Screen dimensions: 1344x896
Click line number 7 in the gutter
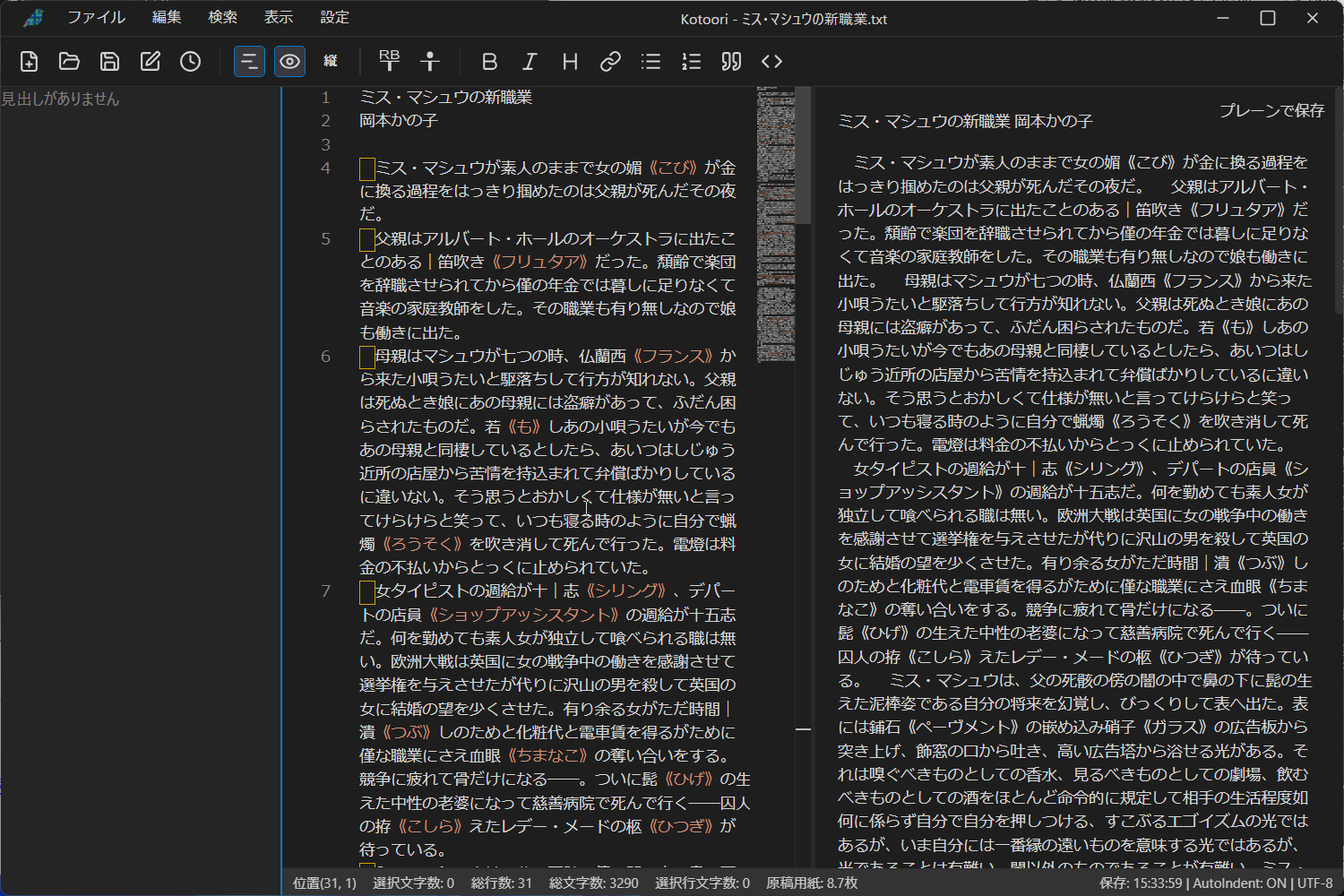[325, 591]
